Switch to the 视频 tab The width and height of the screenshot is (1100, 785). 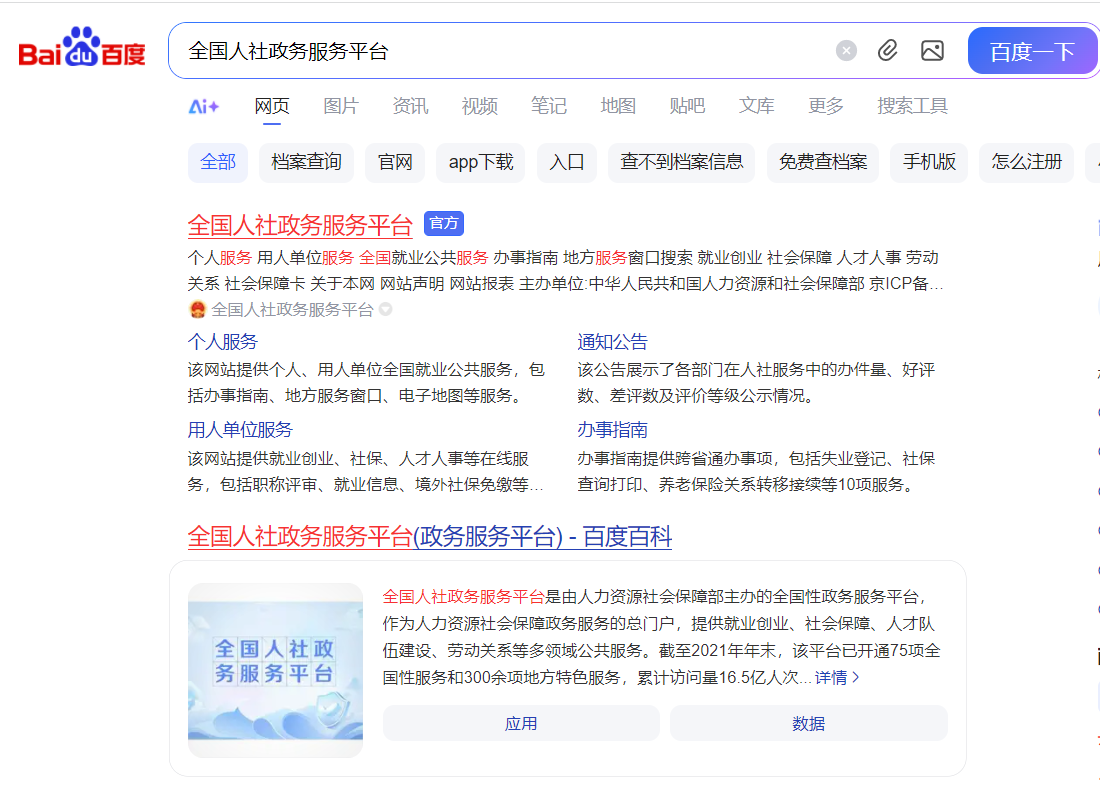[480, 106]
